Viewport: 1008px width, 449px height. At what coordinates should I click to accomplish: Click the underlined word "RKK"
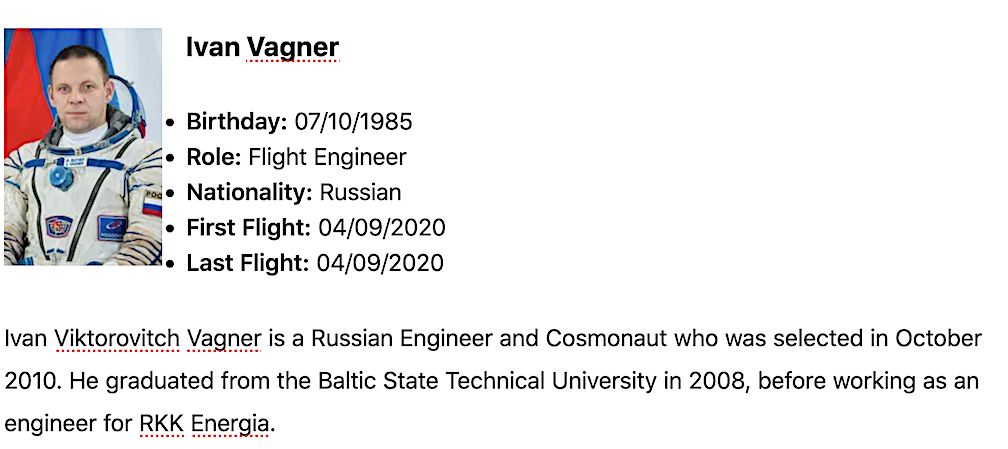pos(161,424)
